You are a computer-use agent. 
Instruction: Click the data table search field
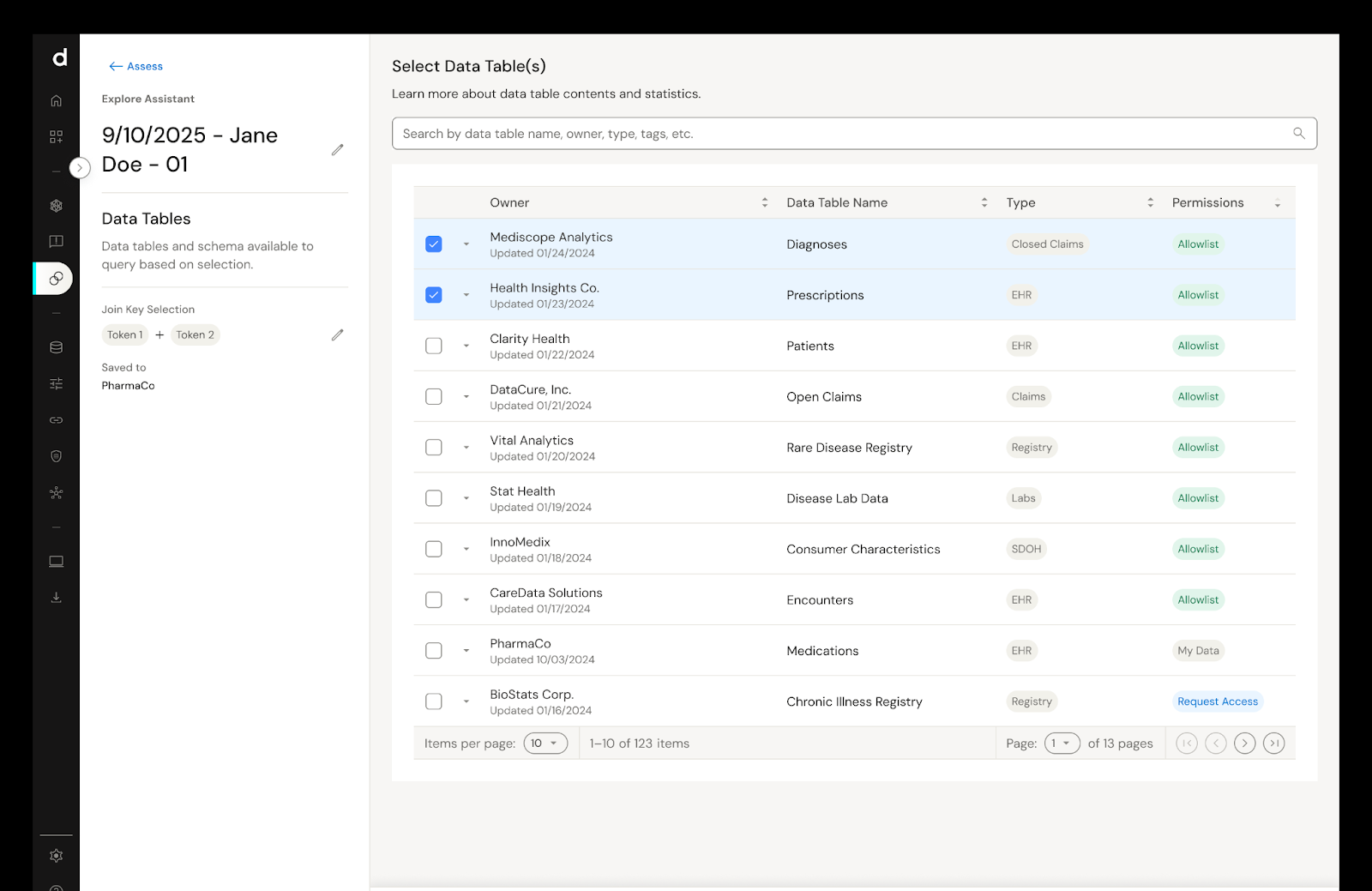coord(840,134)
